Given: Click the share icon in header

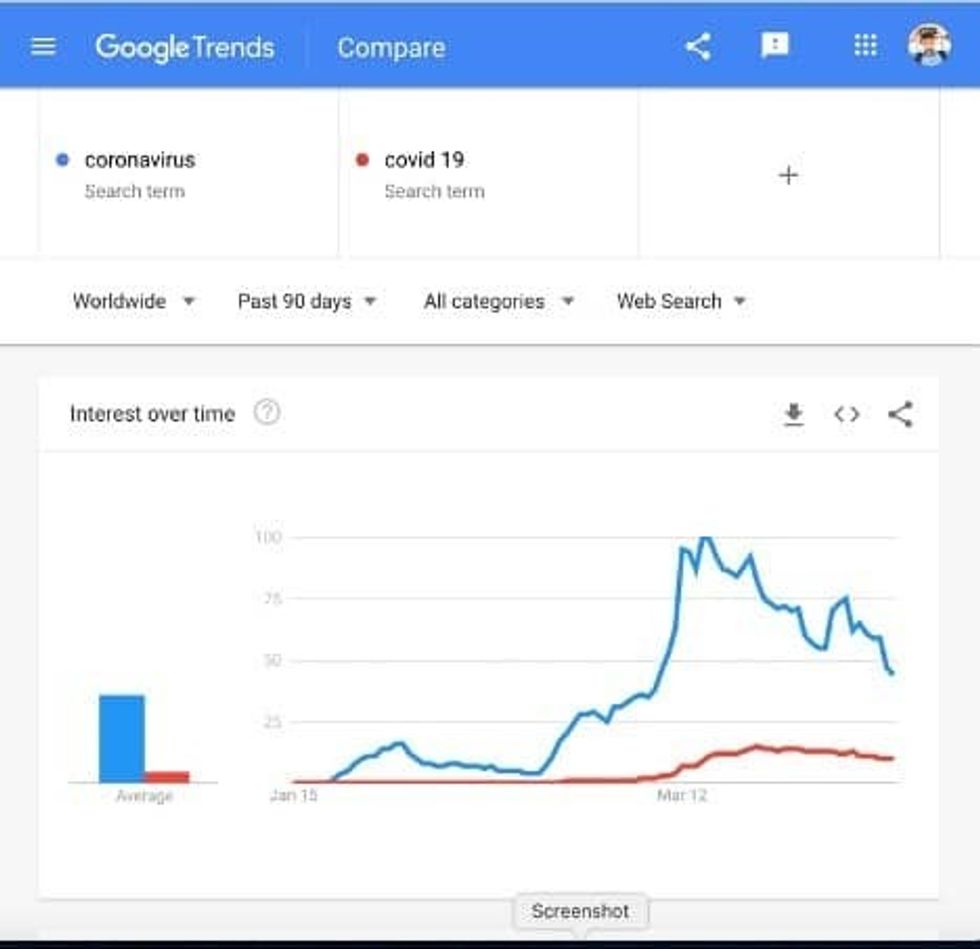Looking at the screenshot, I should 698,46.
